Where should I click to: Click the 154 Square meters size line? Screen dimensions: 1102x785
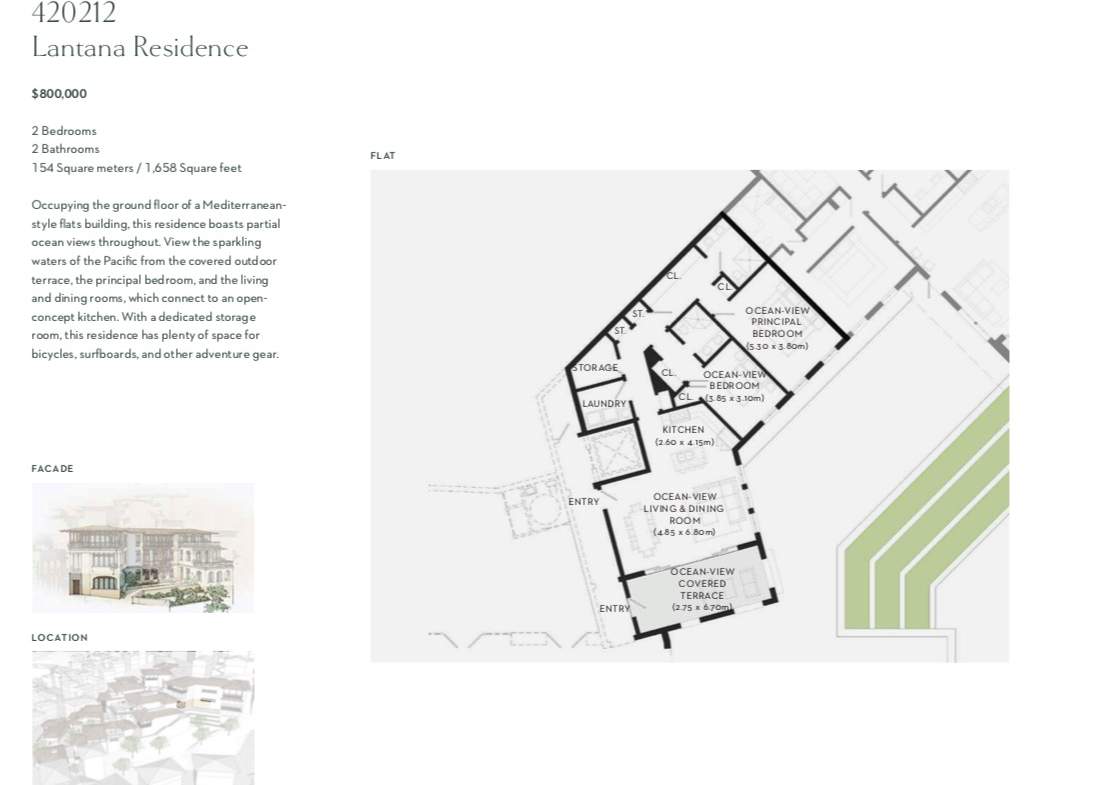(136, 168)
